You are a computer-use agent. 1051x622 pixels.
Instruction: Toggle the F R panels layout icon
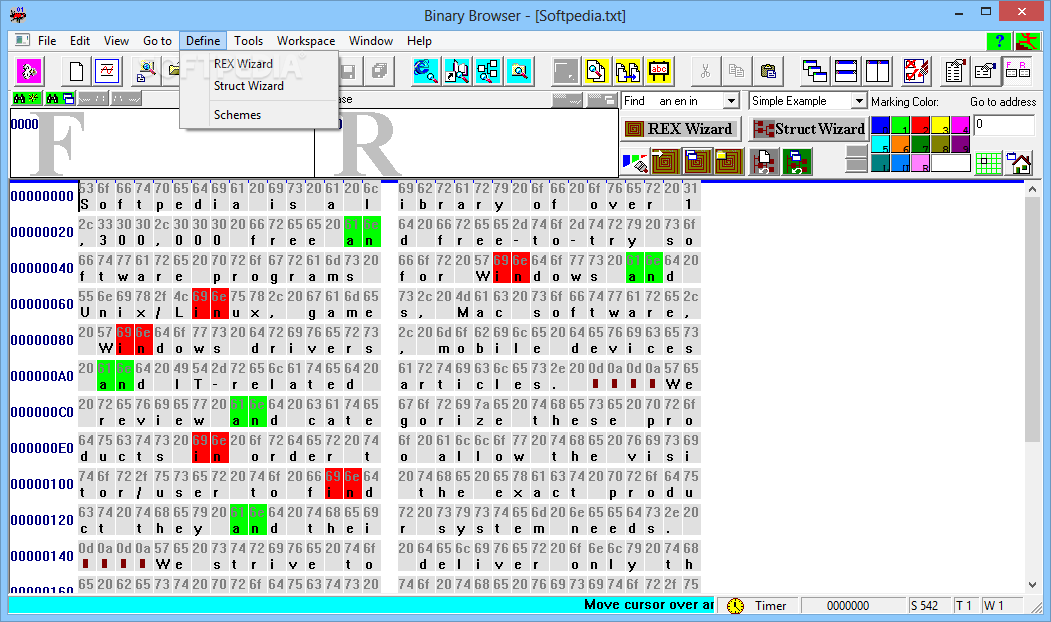coord(1017,70)
